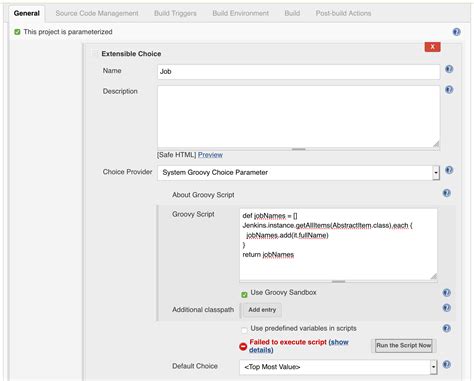
Task: Click Run the Script Now button
Action: coord(404,346)
